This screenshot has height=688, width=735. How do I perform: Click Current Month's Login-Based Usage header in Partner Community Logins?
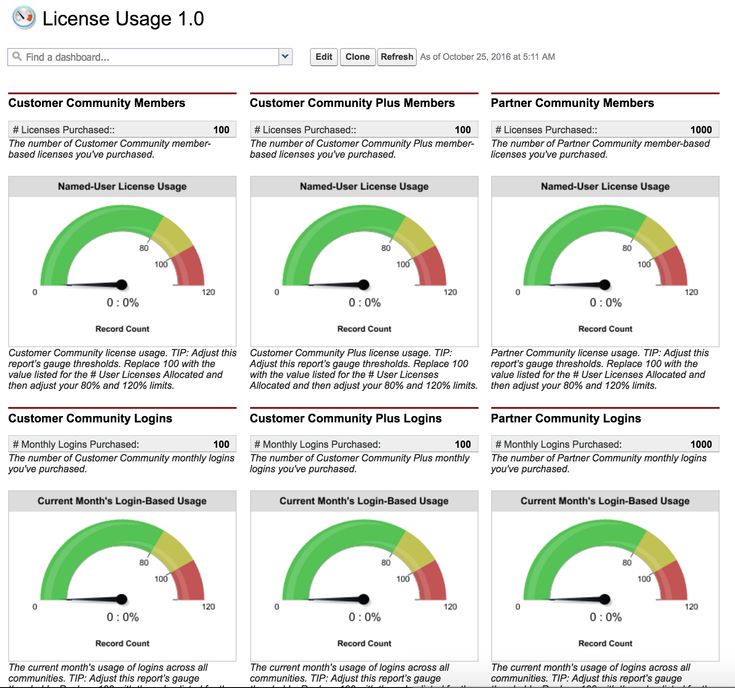(605, 501)
